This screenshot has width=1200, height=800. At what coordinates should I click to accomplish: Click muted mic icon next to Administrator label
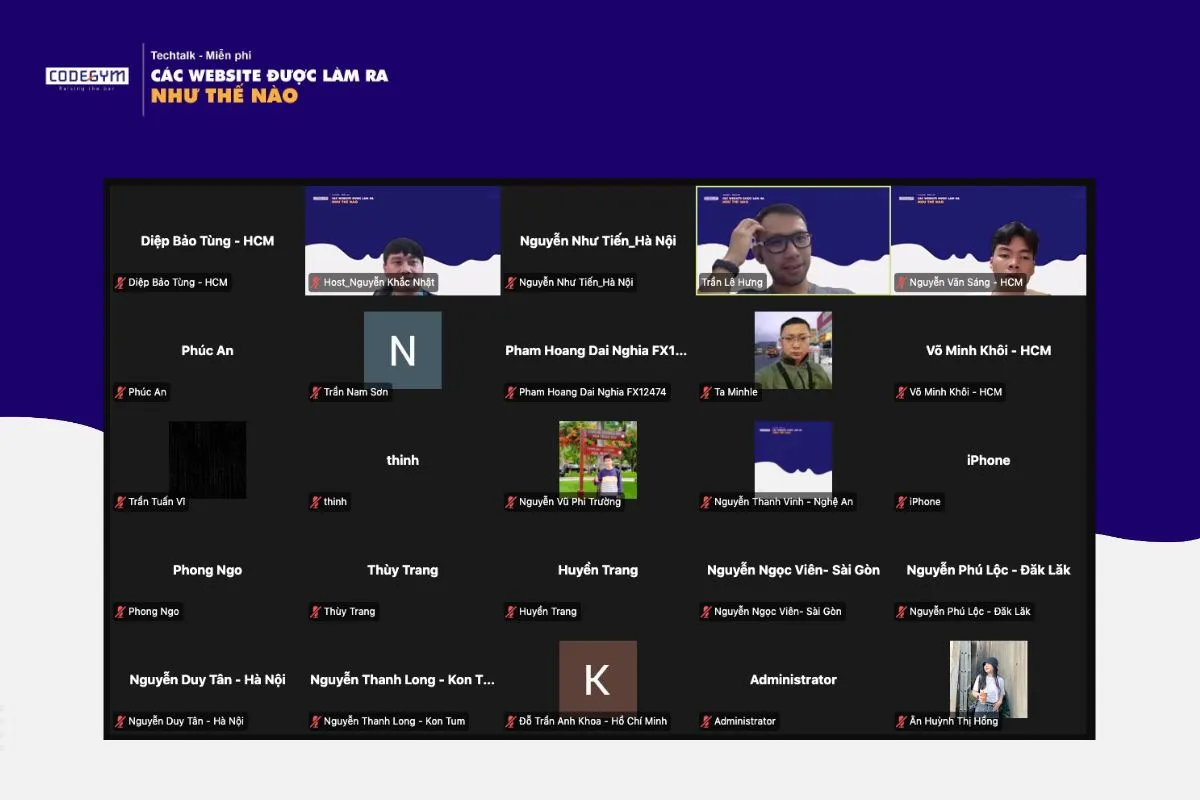[x=706, y=721]
